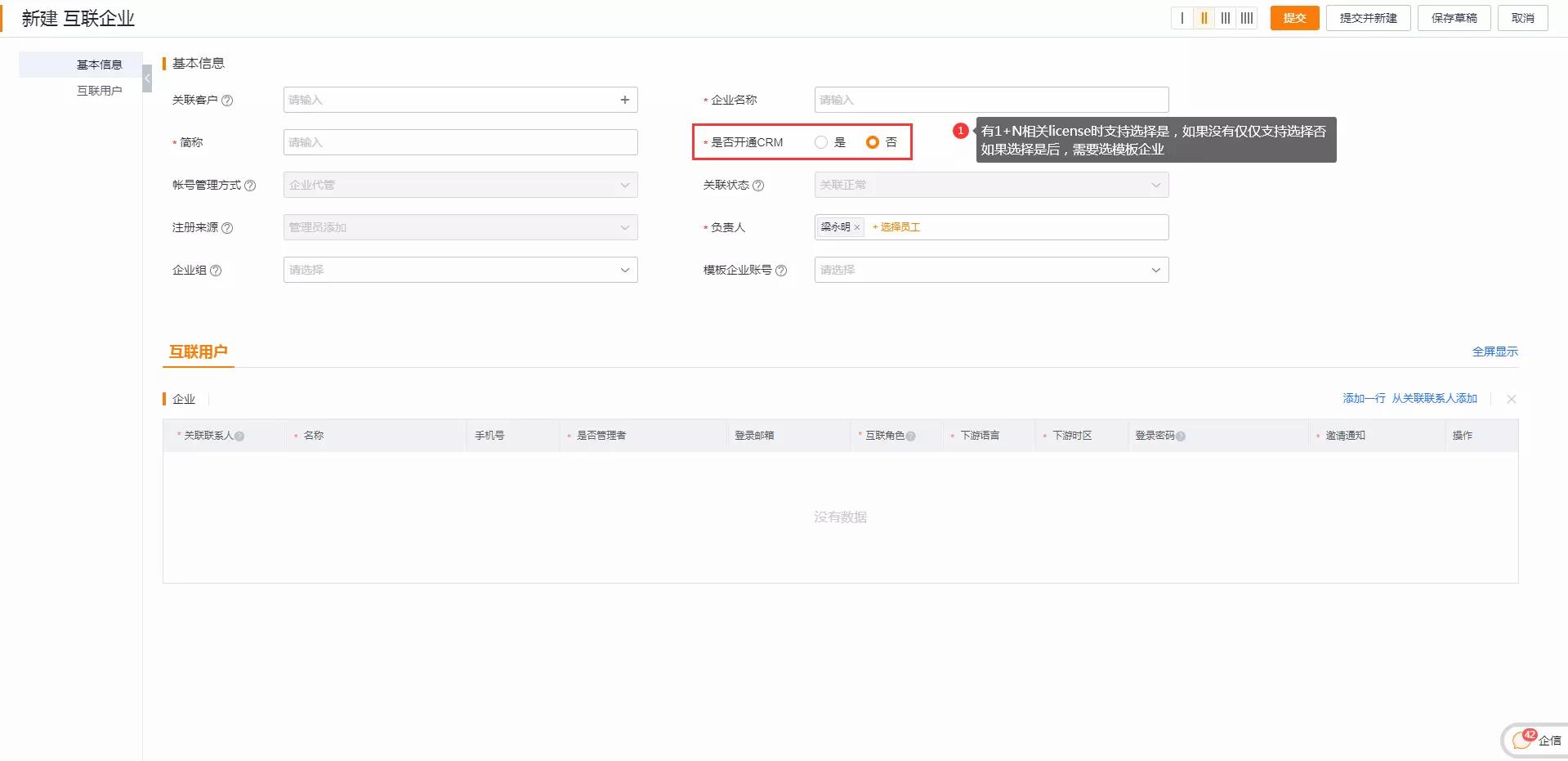Click plus icon in 关联客户 field

(x=624, y=100)
